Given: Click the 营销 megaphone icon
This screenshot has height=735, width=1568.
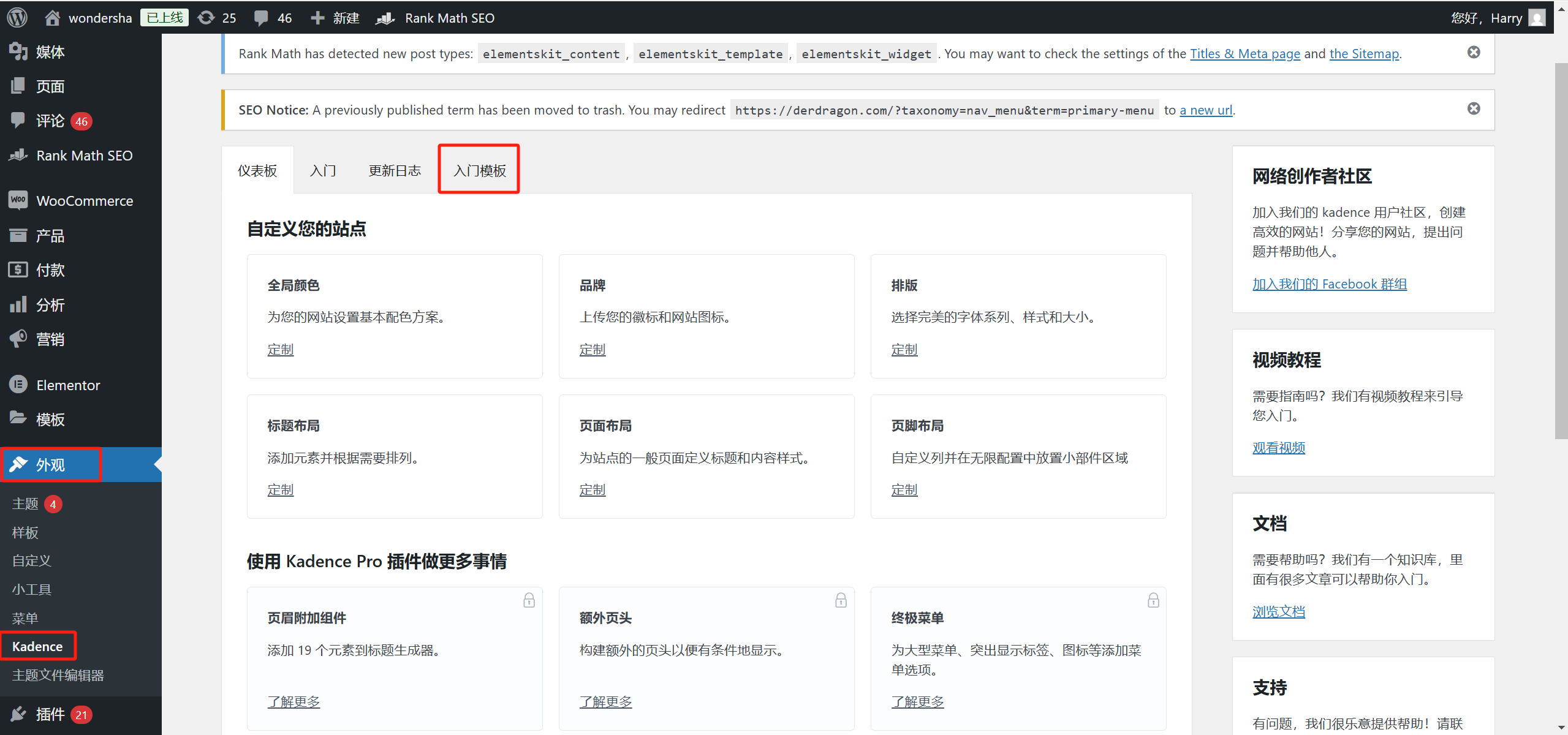Looking at the screenshot, I should [x=18, y=339].
